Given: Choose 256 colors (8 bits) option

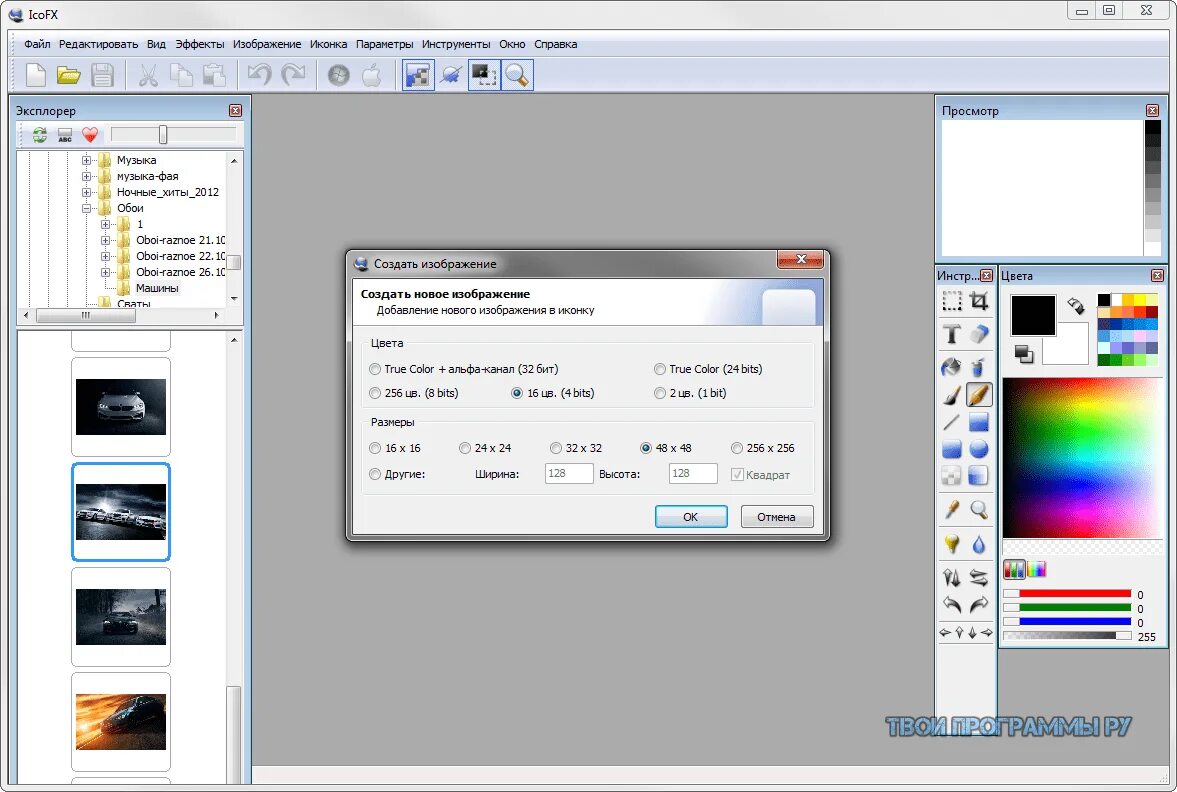Looking at the screenshot, I should click(414, 393).
